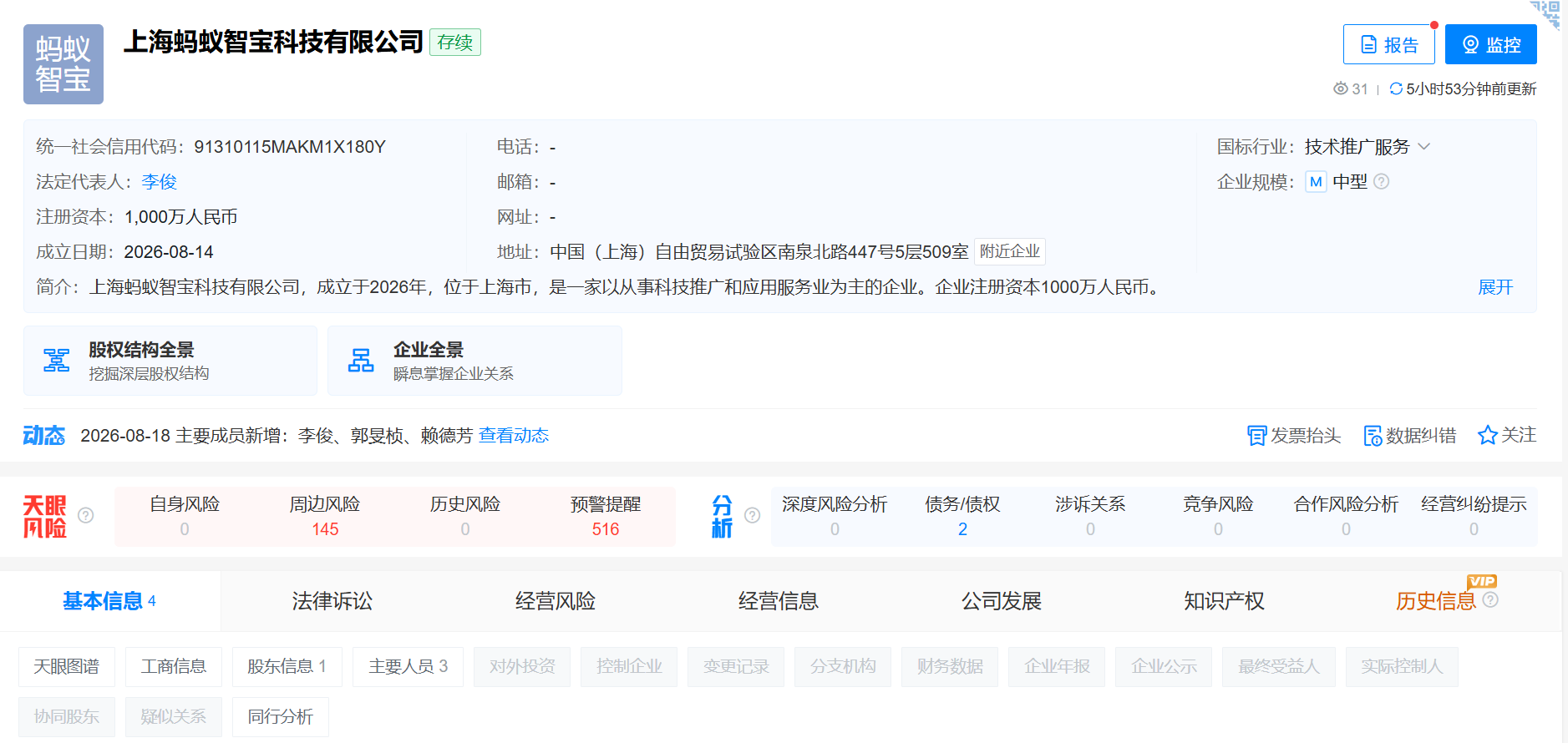Click the 同行分析 sub-tab
The image size is (1568, 743).
[x=280, y=716]
